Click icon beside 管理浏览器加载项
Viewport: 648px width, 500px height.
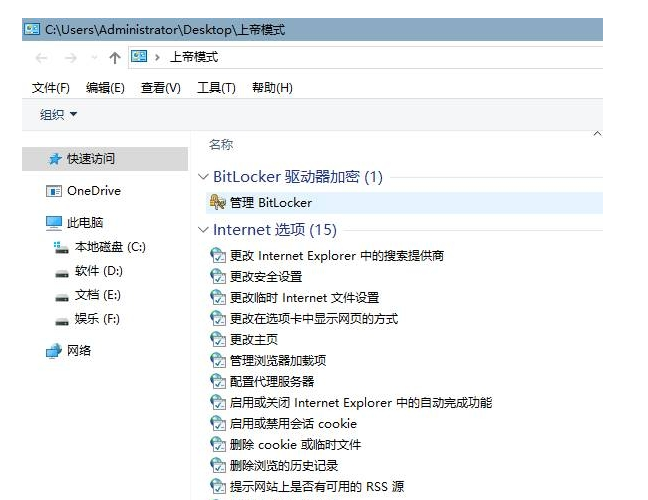[x=218, y=361]
